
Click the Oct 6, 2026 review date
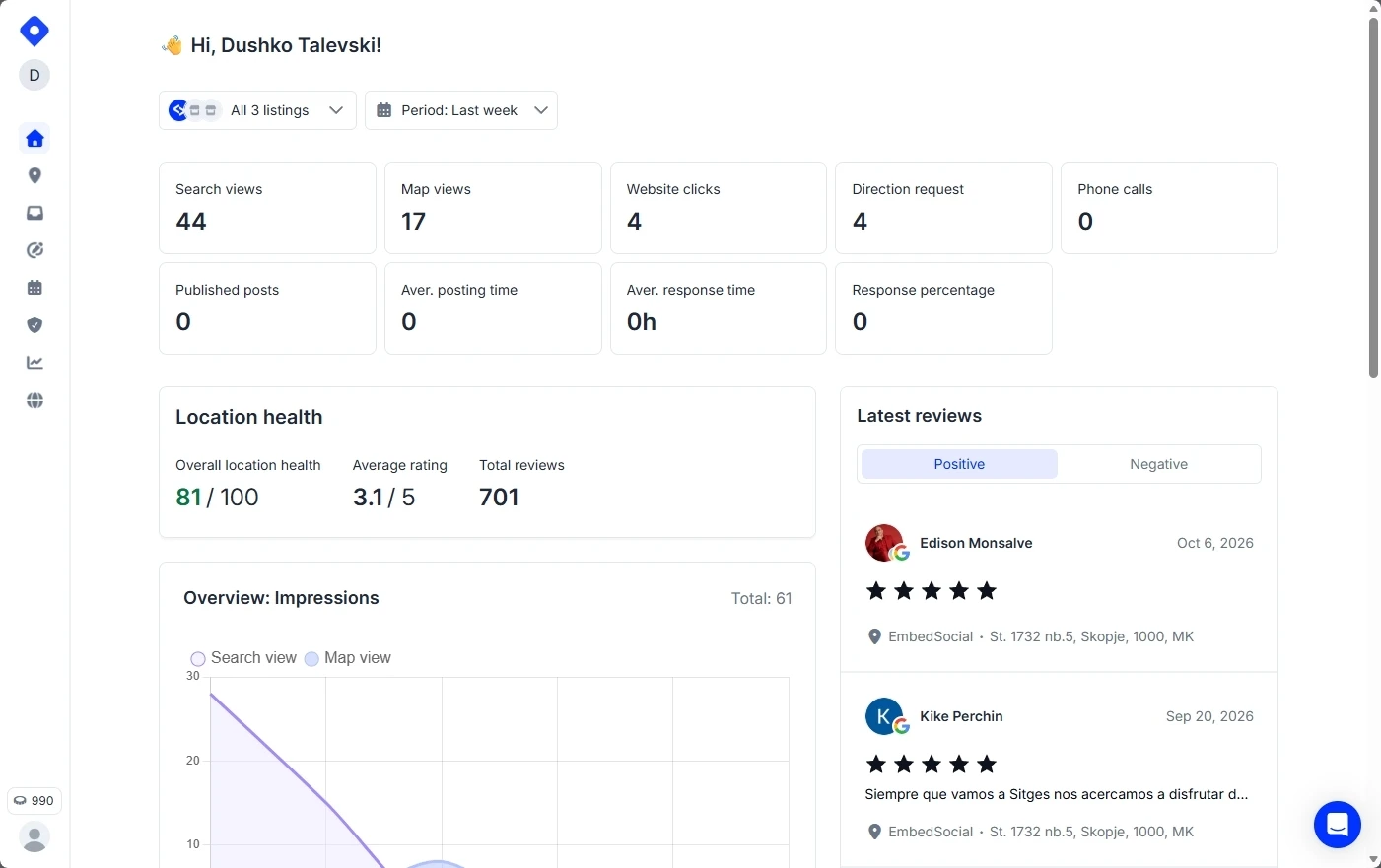1215,543
